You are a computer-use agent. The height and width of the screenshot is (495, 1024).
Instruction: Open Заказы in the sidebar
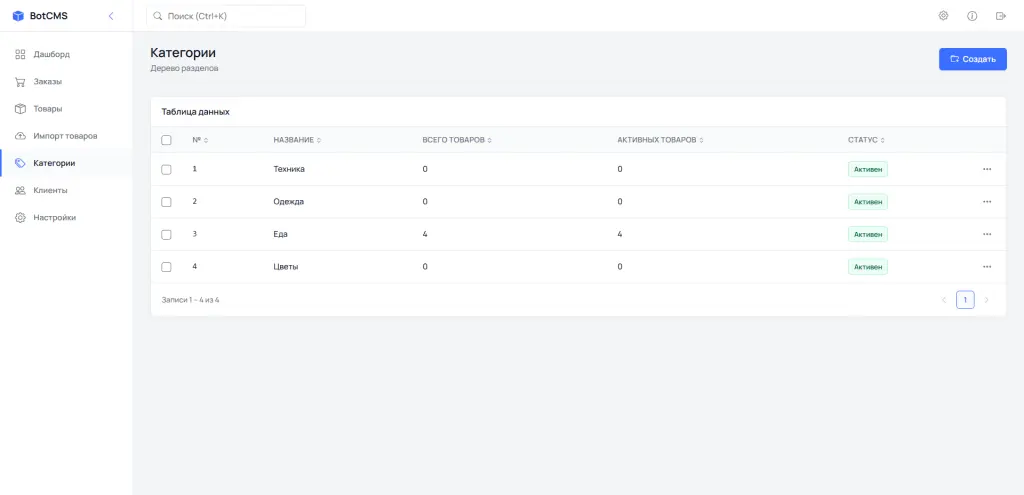[x=47, y=81]
